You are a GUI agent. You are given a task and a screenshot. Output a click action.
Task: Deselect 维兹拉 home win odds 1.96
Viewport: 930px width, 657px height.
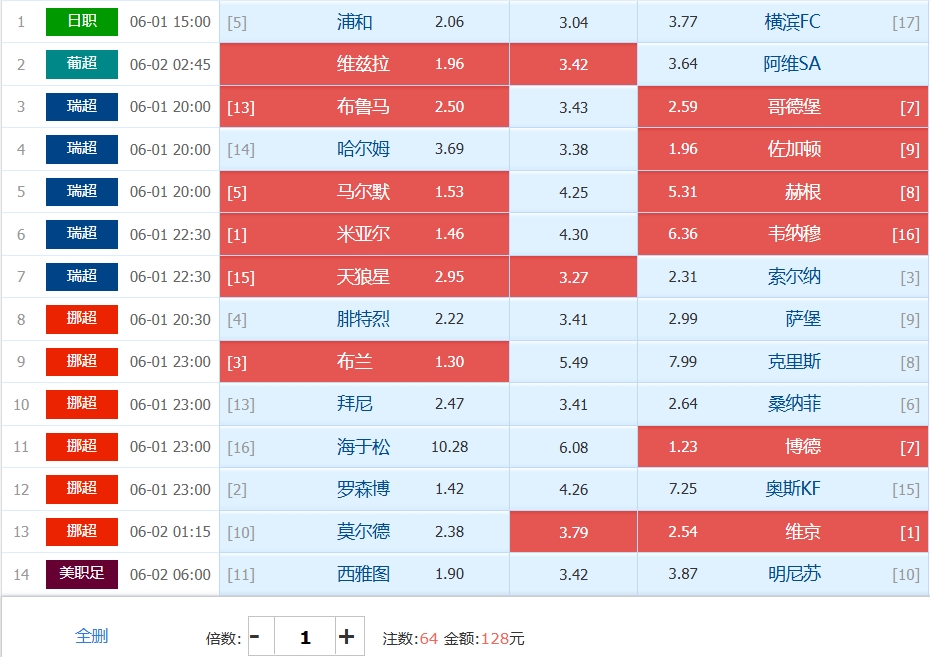364,64
